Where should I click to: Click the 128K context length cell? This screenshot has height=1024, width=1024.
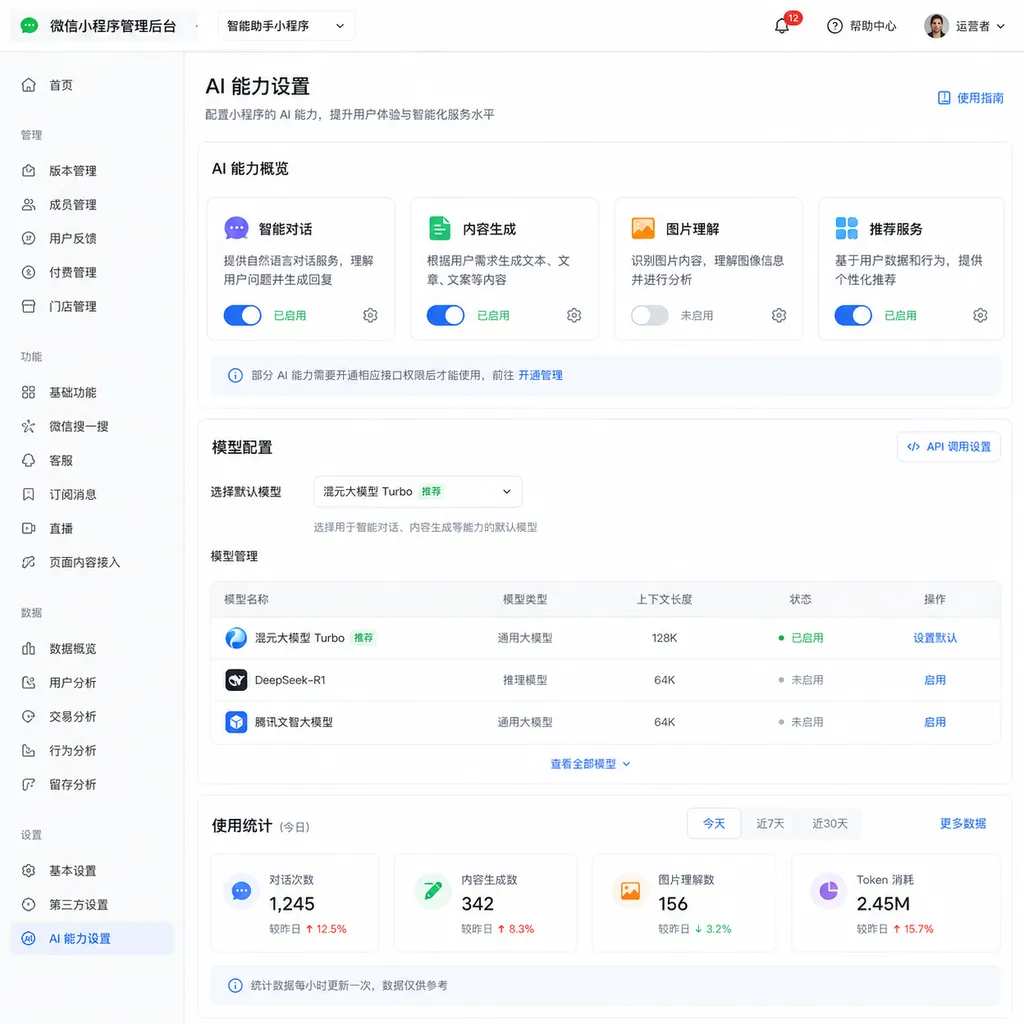(664, 638)
